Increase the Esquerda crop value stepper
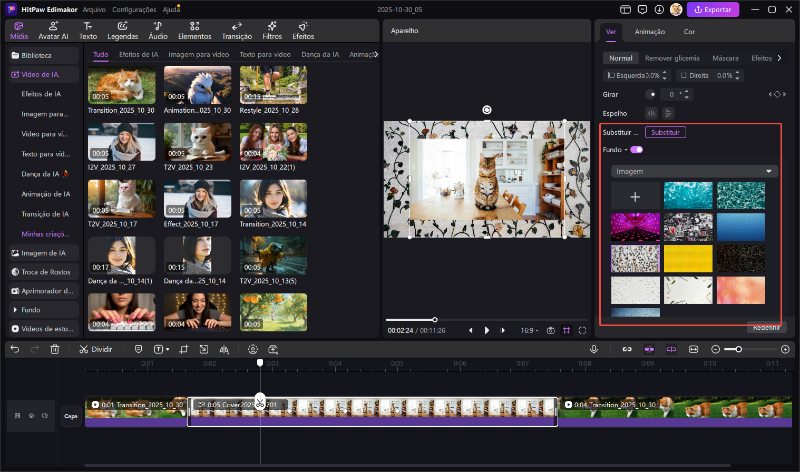This screenshot has width=800, height=472. [x=664, y=73]
